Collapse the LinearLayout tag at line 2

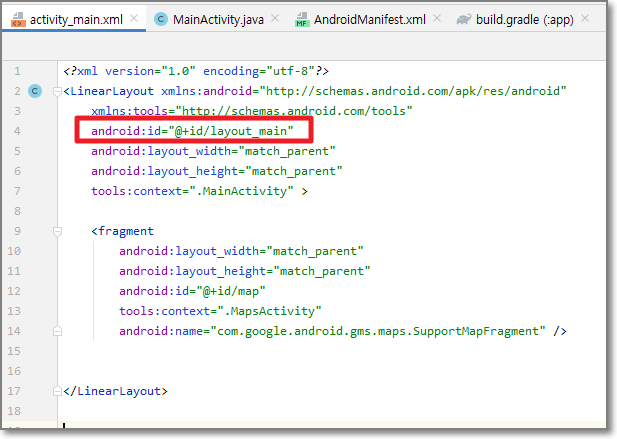[57, 92]
